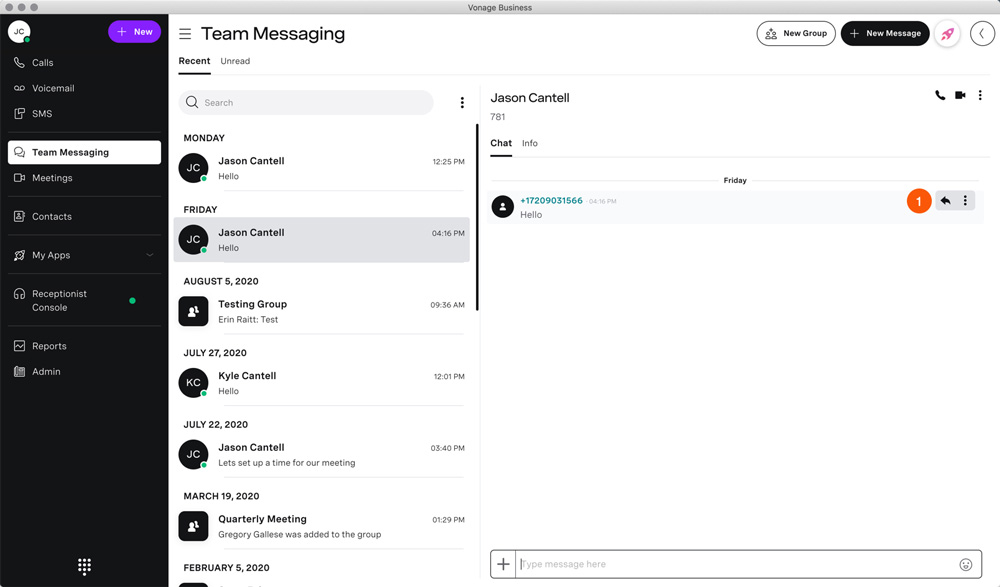
Task: Open the emoji picker in message box
Action: coord(965,564)
